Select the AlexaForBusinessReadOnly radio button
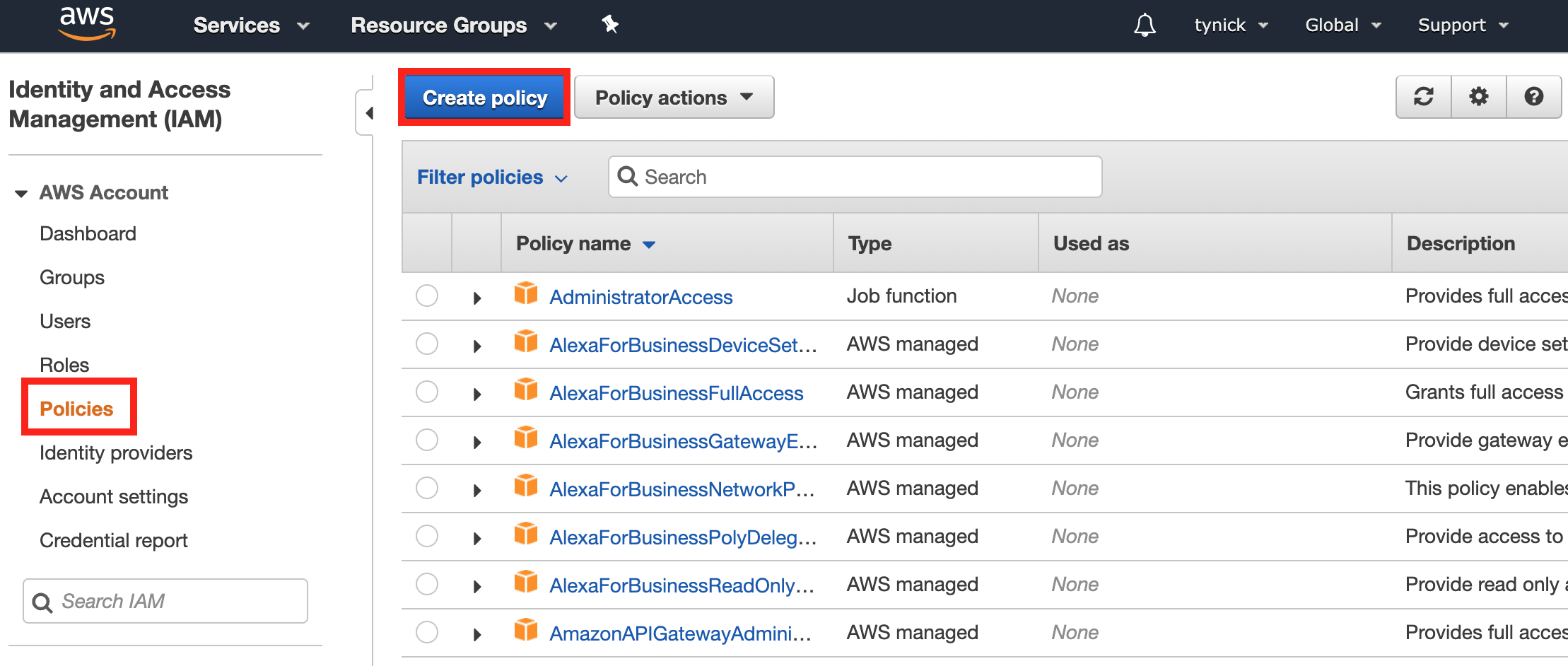 tap(427, 584)
